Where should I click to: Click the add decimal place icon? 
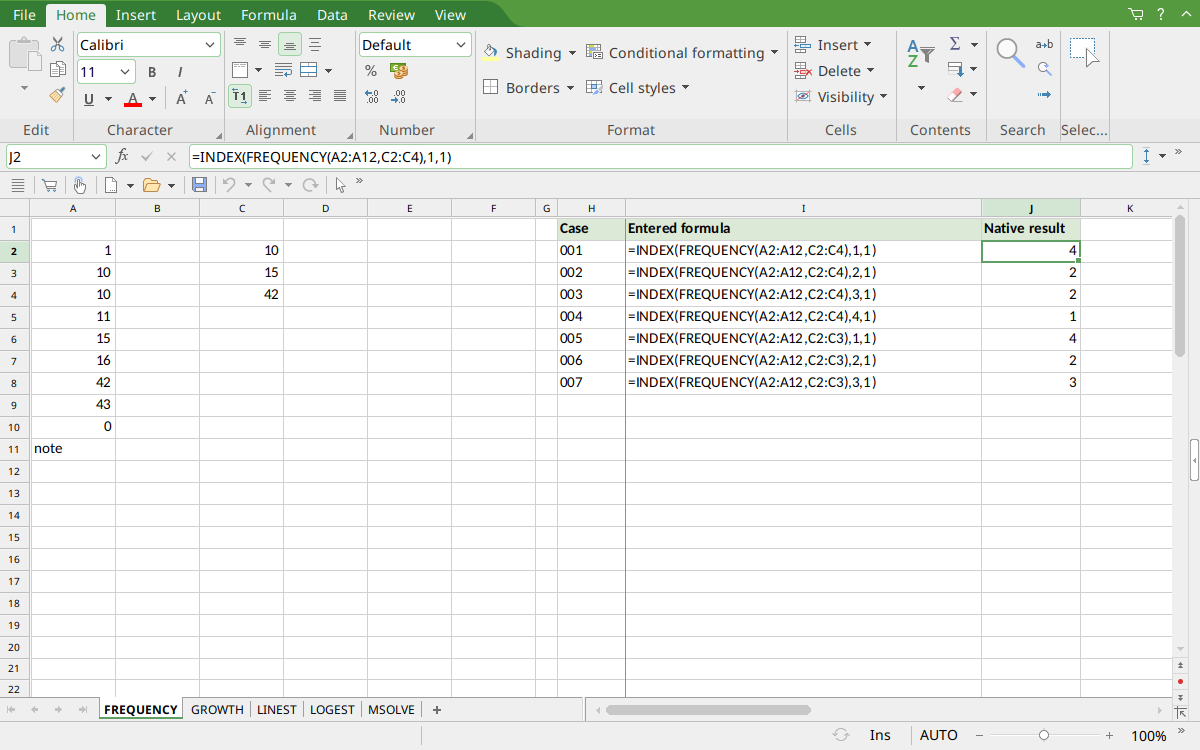tap(371, 96)
